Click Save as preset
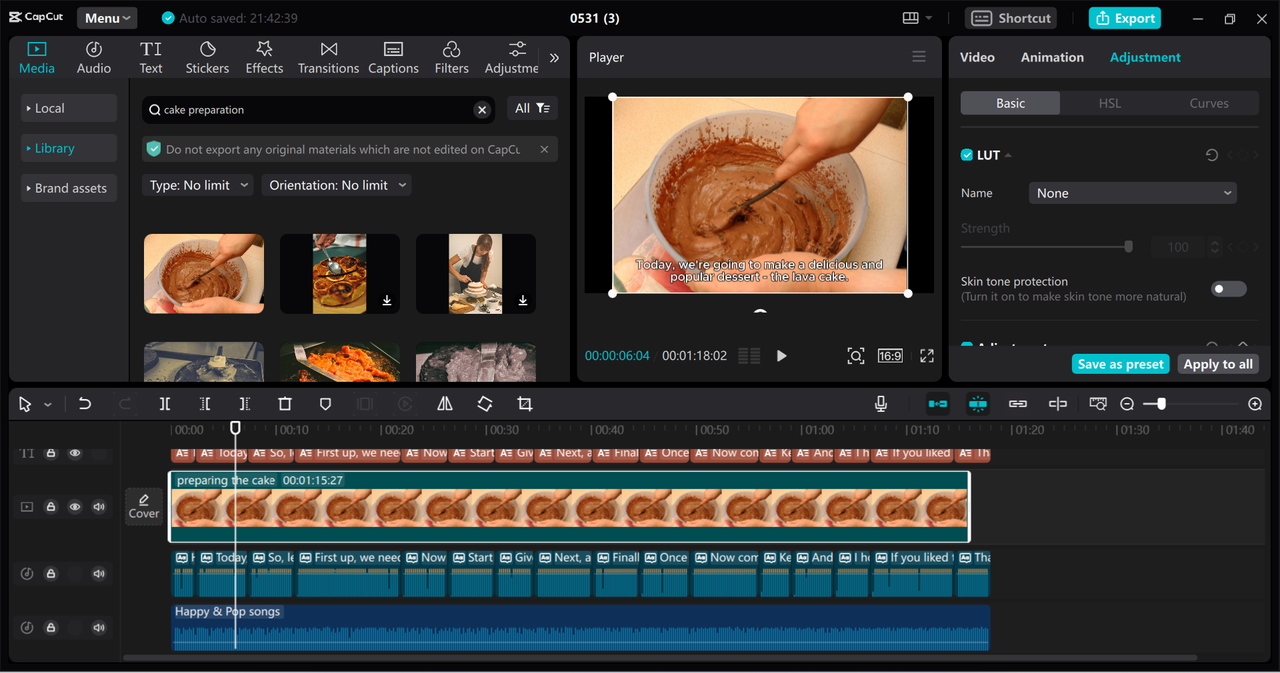The image size is (1280, 673). (1121, 364)
